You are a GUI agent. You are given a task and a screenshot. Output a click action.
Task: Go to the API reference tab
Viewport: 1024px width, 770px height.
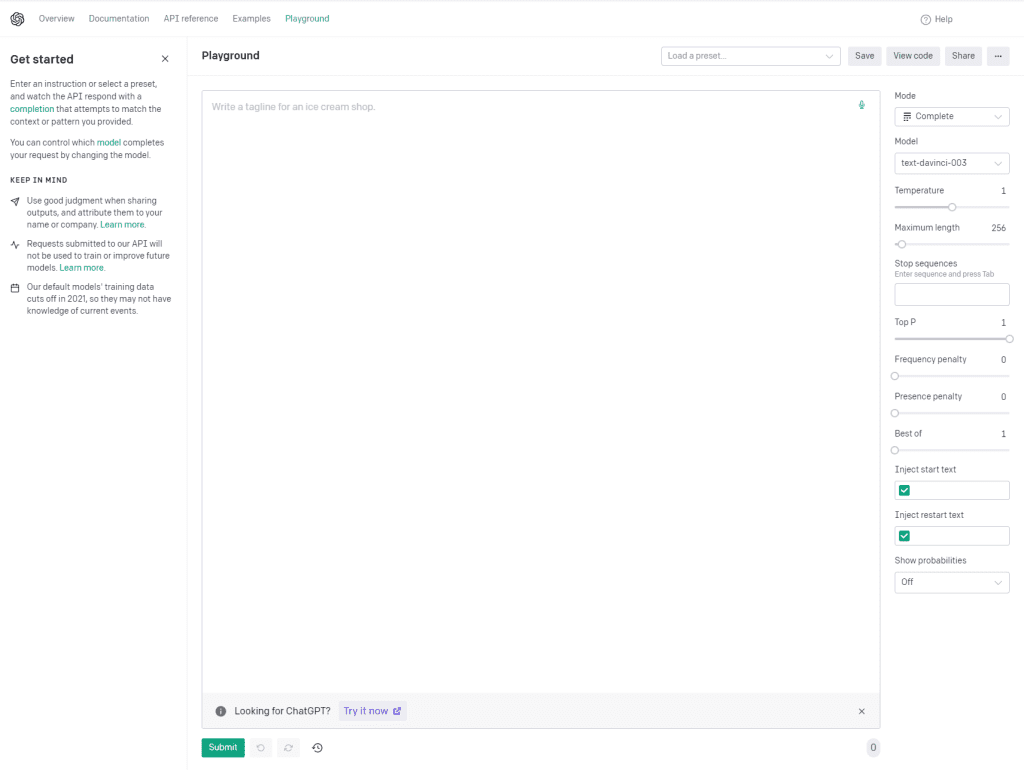[191, 19]
